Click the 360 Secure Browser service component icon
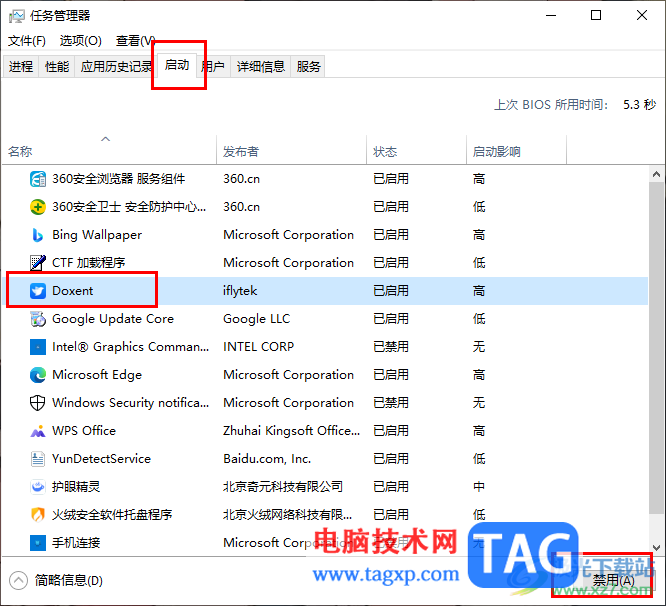The width and height of the screenshot is (666, 606). (x=38, y=179)
